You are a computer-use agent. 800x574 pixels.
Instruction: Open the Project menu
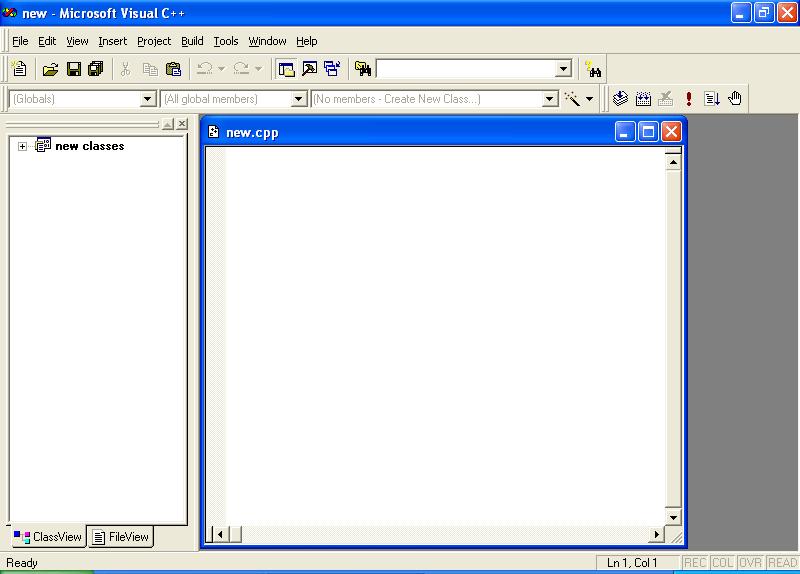tap(154, 41)
